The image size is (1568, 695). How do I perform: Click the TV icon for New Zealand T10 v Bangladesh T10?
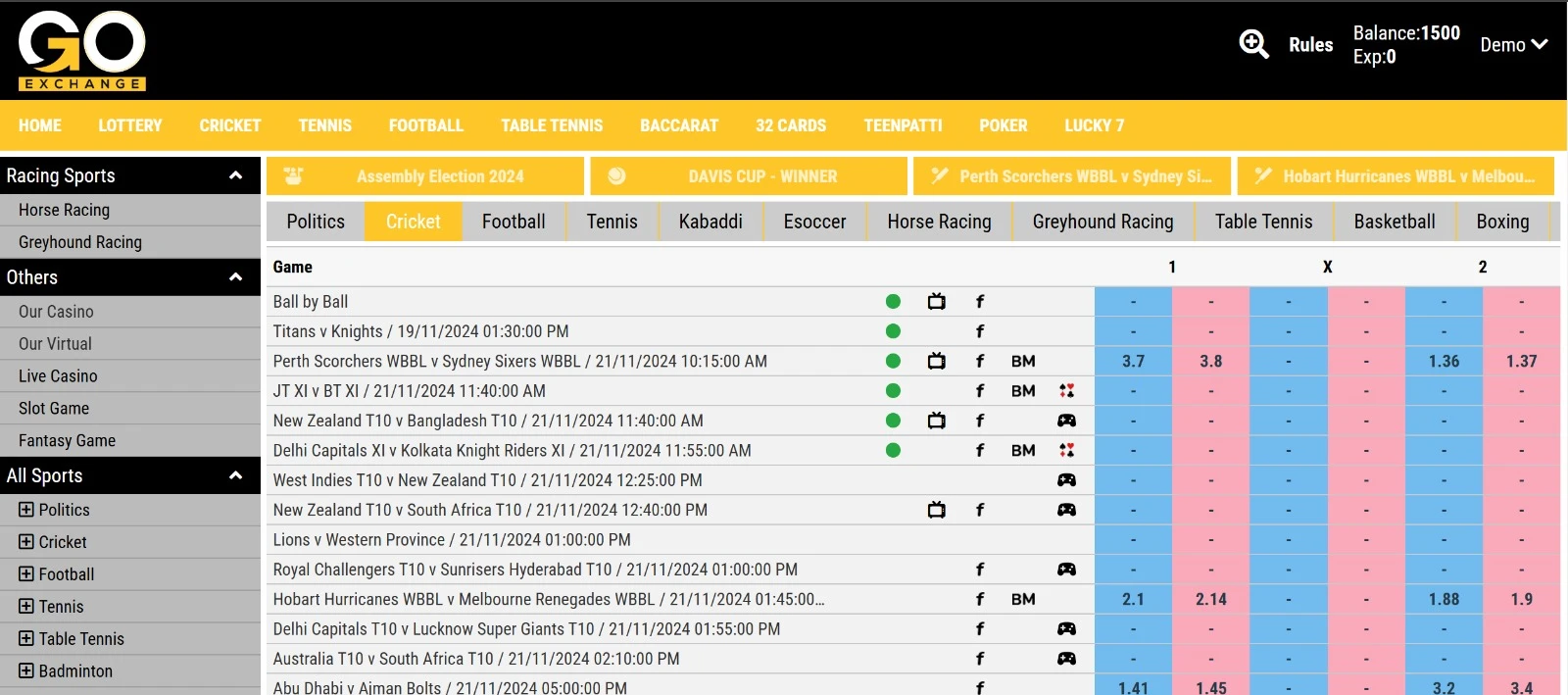click(x=937, y=421)
